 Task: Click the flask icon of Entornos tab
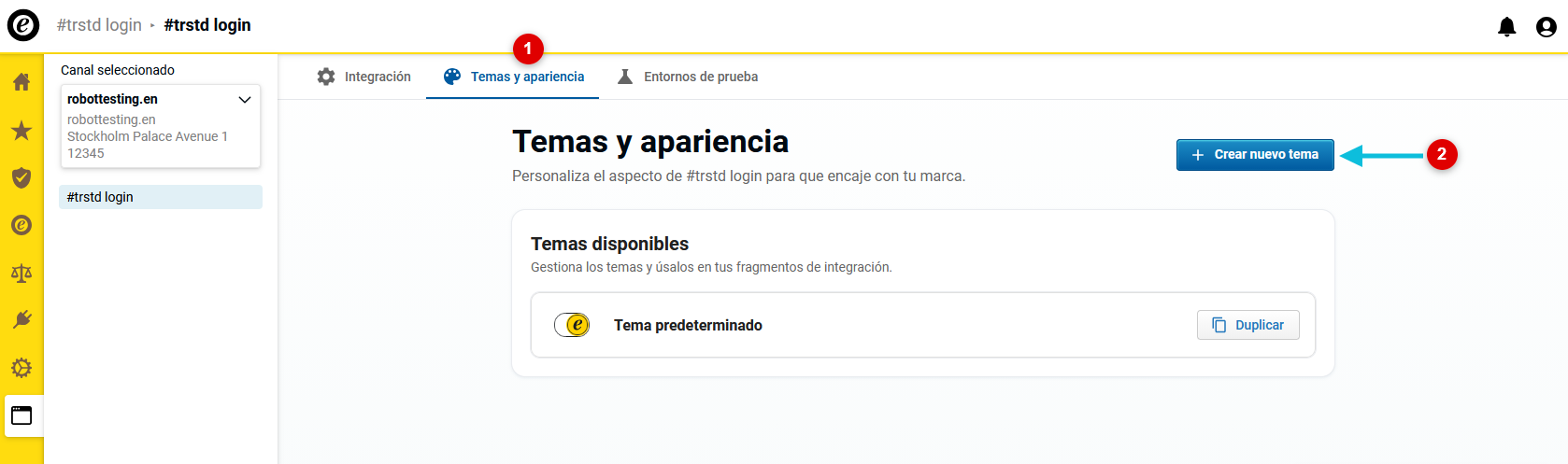[x=625, y=77]
